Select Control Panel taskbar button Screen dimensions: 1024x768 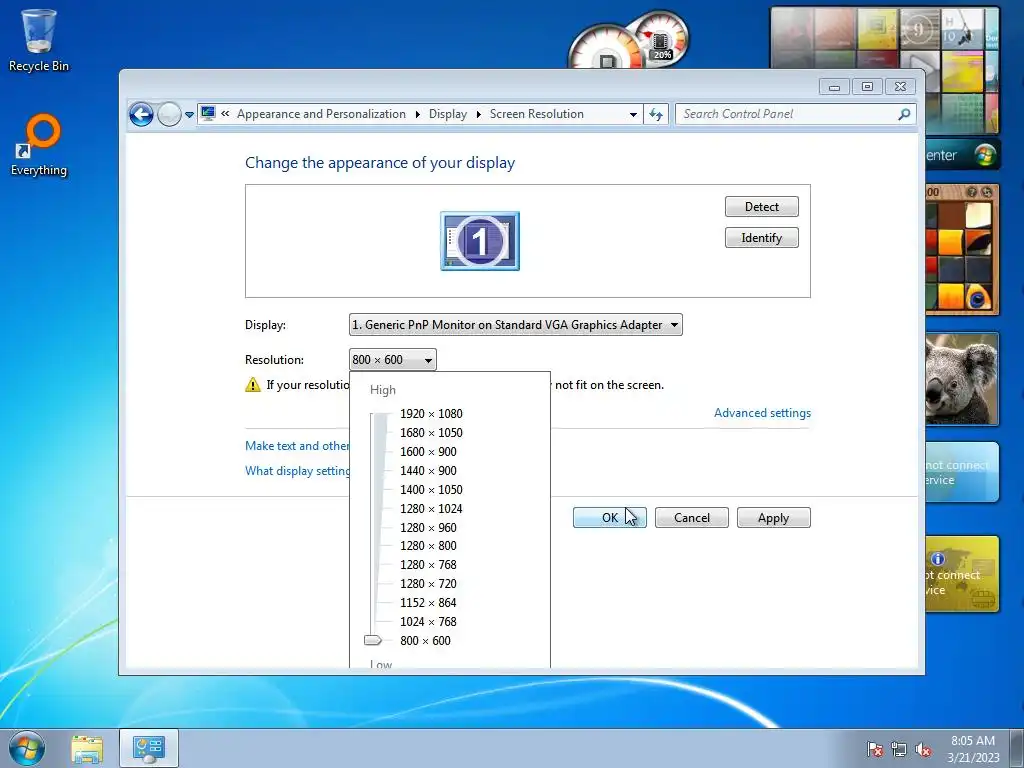point(148,748)
